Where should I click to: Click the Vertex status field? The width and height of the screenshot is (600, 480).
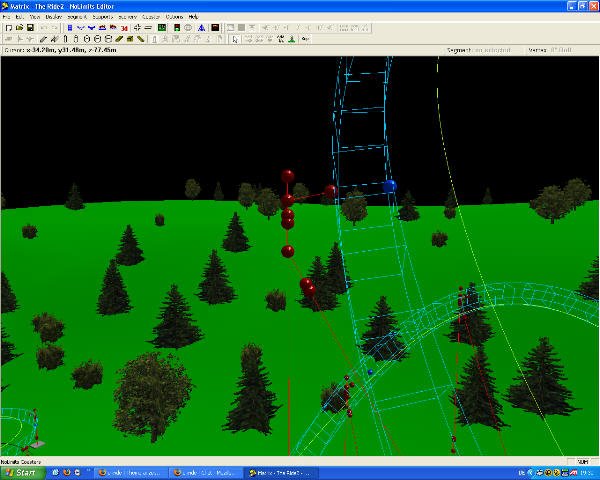tap(550, 50)
